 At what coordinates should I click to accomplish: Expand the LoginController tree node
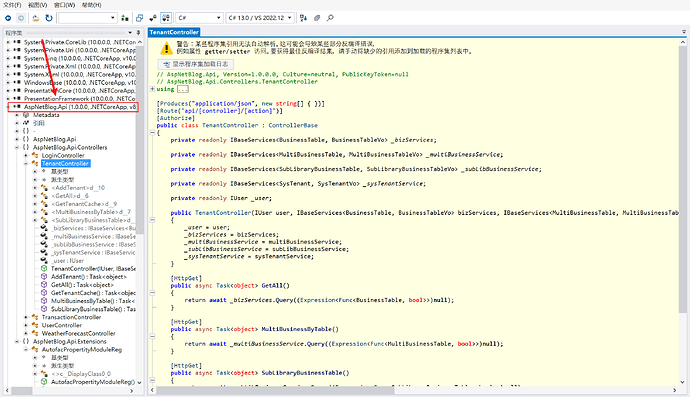coord(26,155)
